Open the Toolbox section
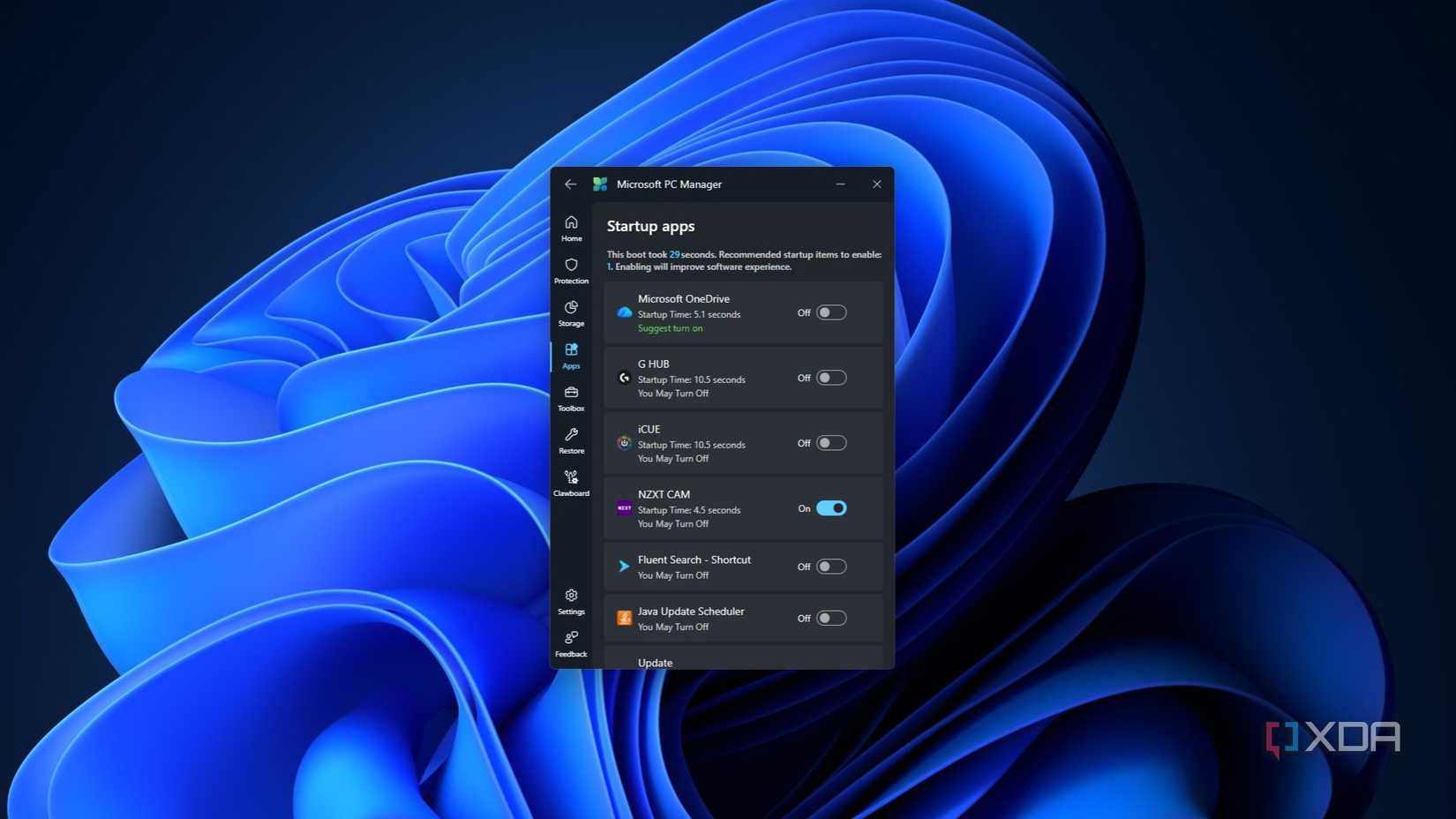The width and height of the screenshot is (1456, 819). click(571, 397)
